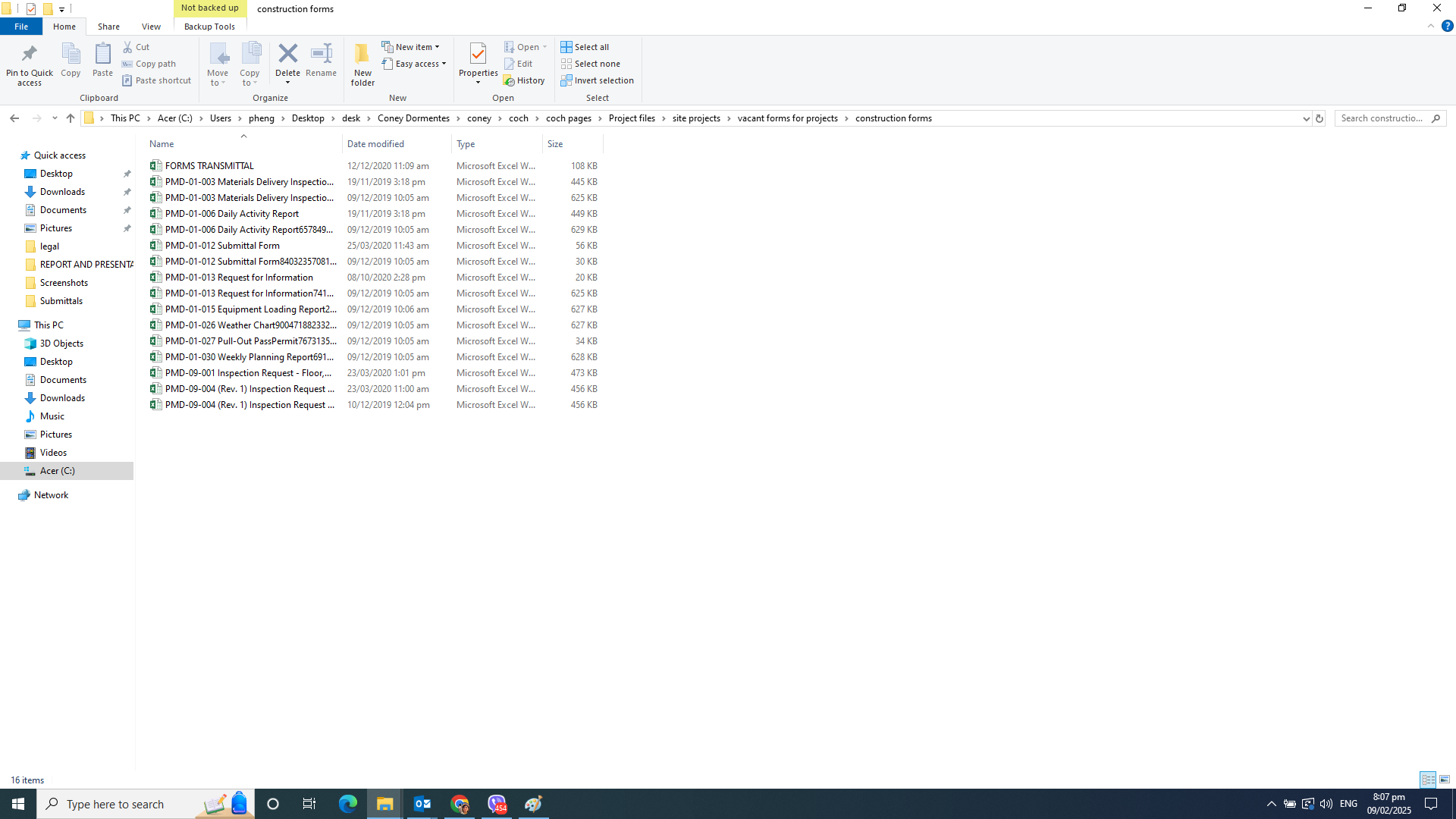Click the Pin to Quick access icon
Screen dimensions: 1456x819
coord(29,55)
